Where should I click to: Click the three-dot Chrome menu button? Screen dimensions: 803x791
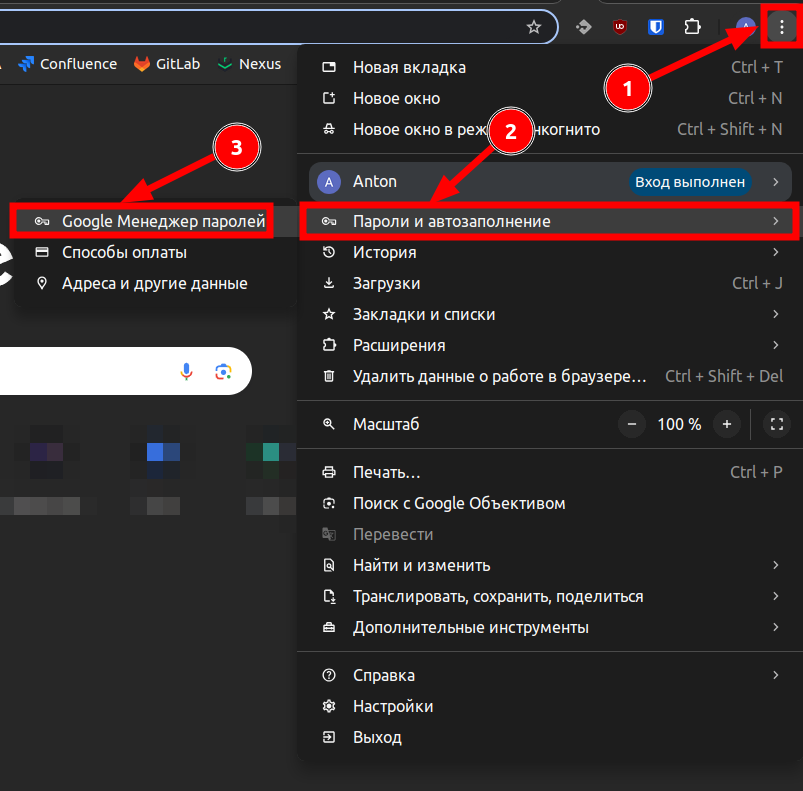(781, 27)
